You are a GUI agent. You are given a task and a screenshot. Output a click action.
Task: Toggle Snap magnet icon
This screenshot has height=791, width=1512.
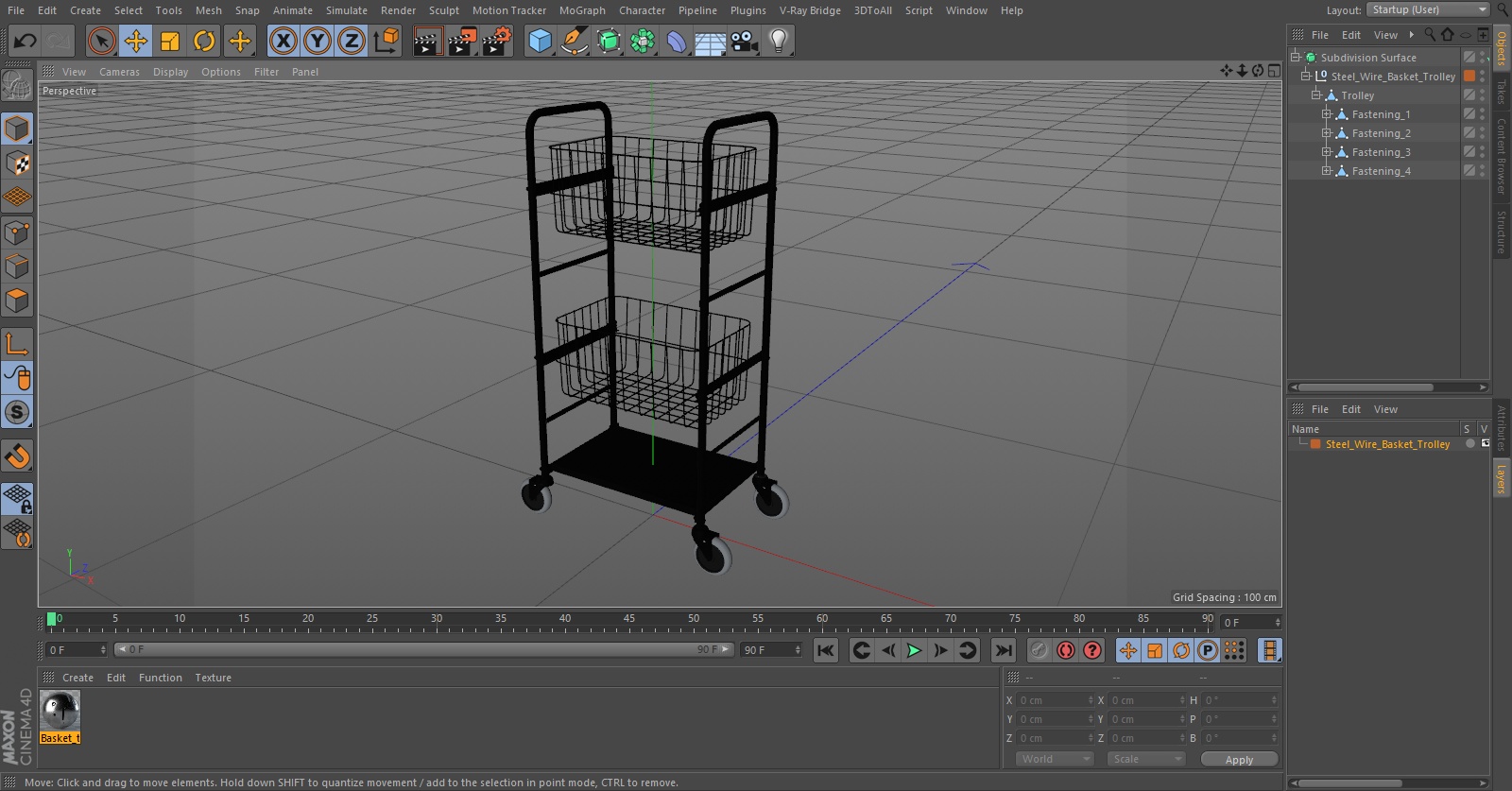[x=17, y=456]
